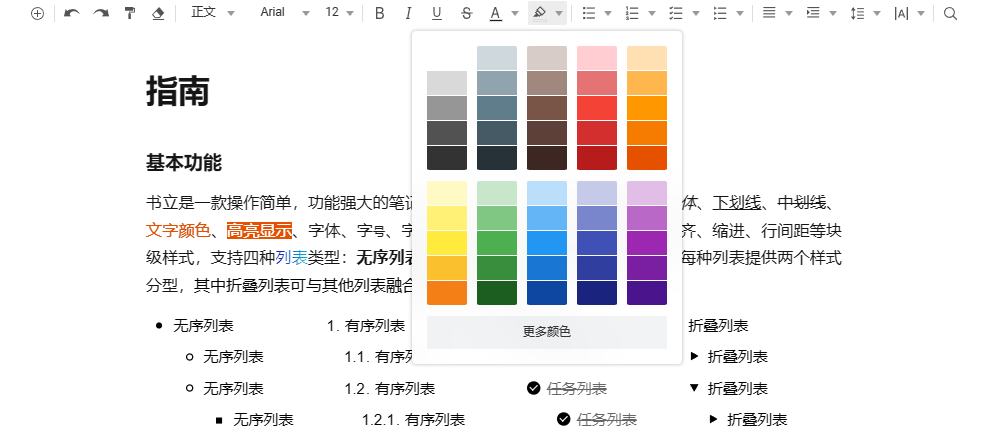Open the font size 12 dropdown
This screenshot has height=438, width=982.
pos(339,13)
